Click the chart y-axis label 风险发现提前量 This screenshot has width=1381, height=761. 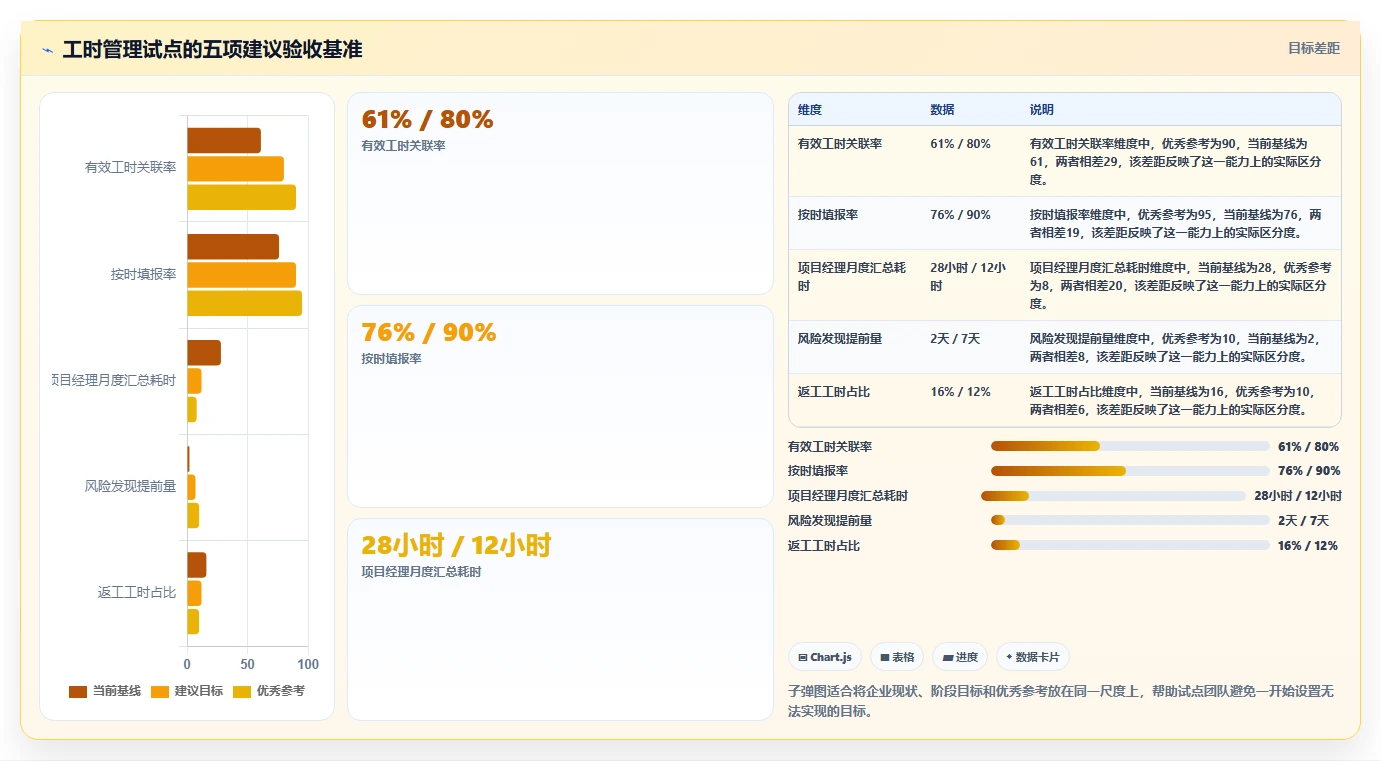(131, 486)
